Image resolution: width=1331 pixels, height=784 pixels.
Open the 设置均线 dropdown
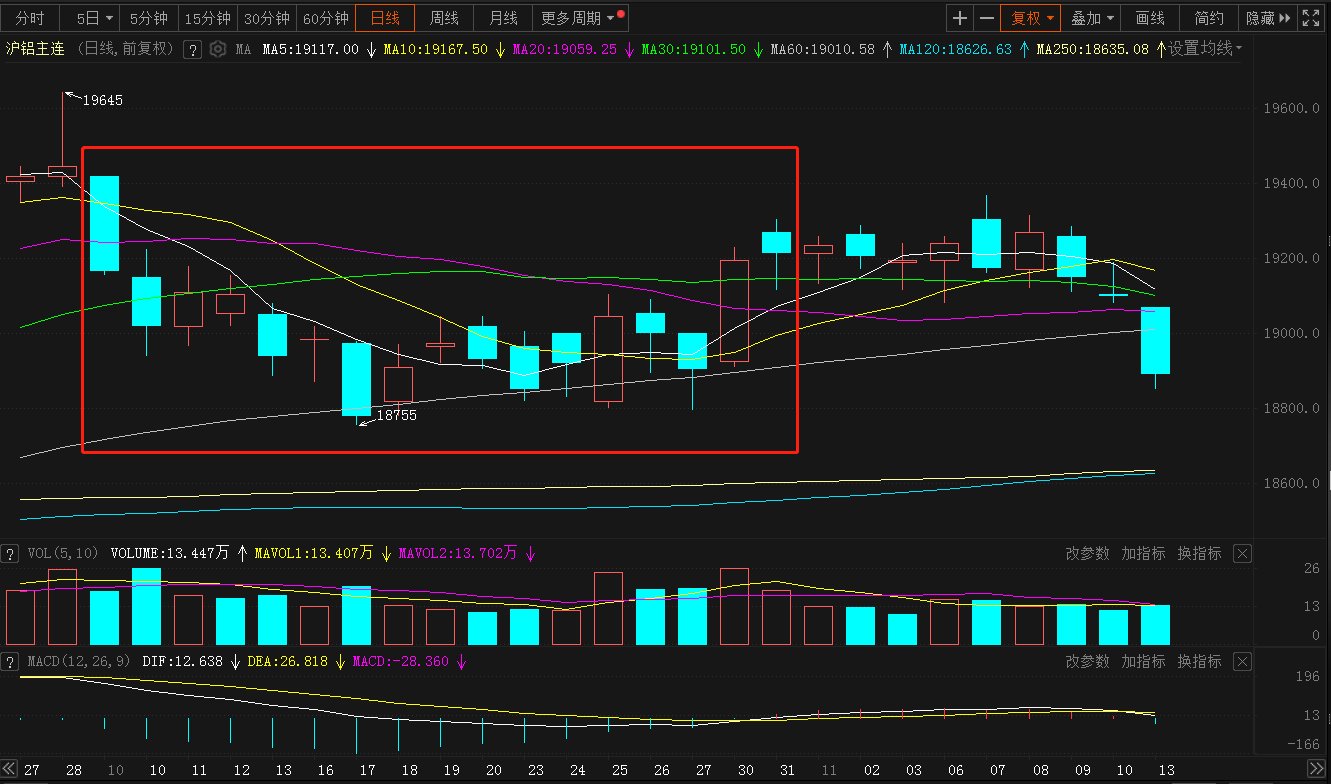pos(1205,49)
